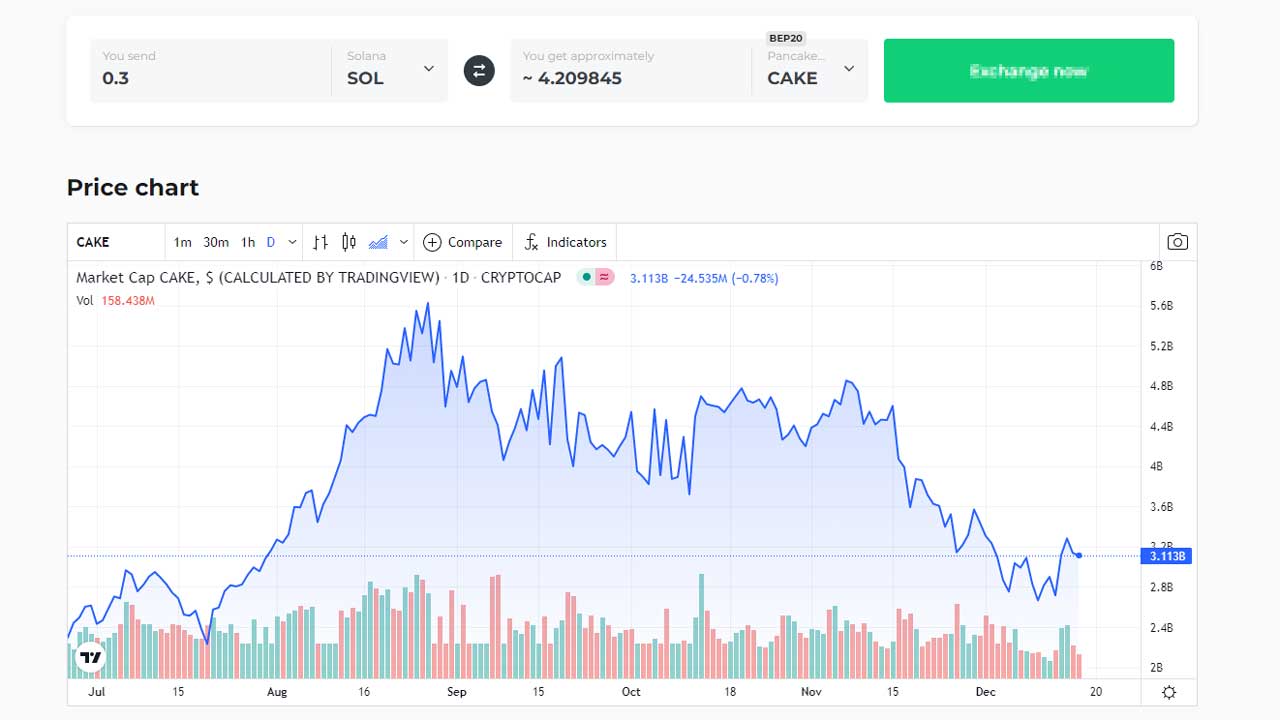The image size is (1280, 720).
Task: Click the 5.6B price axis label
Action: click(1162, 306)
